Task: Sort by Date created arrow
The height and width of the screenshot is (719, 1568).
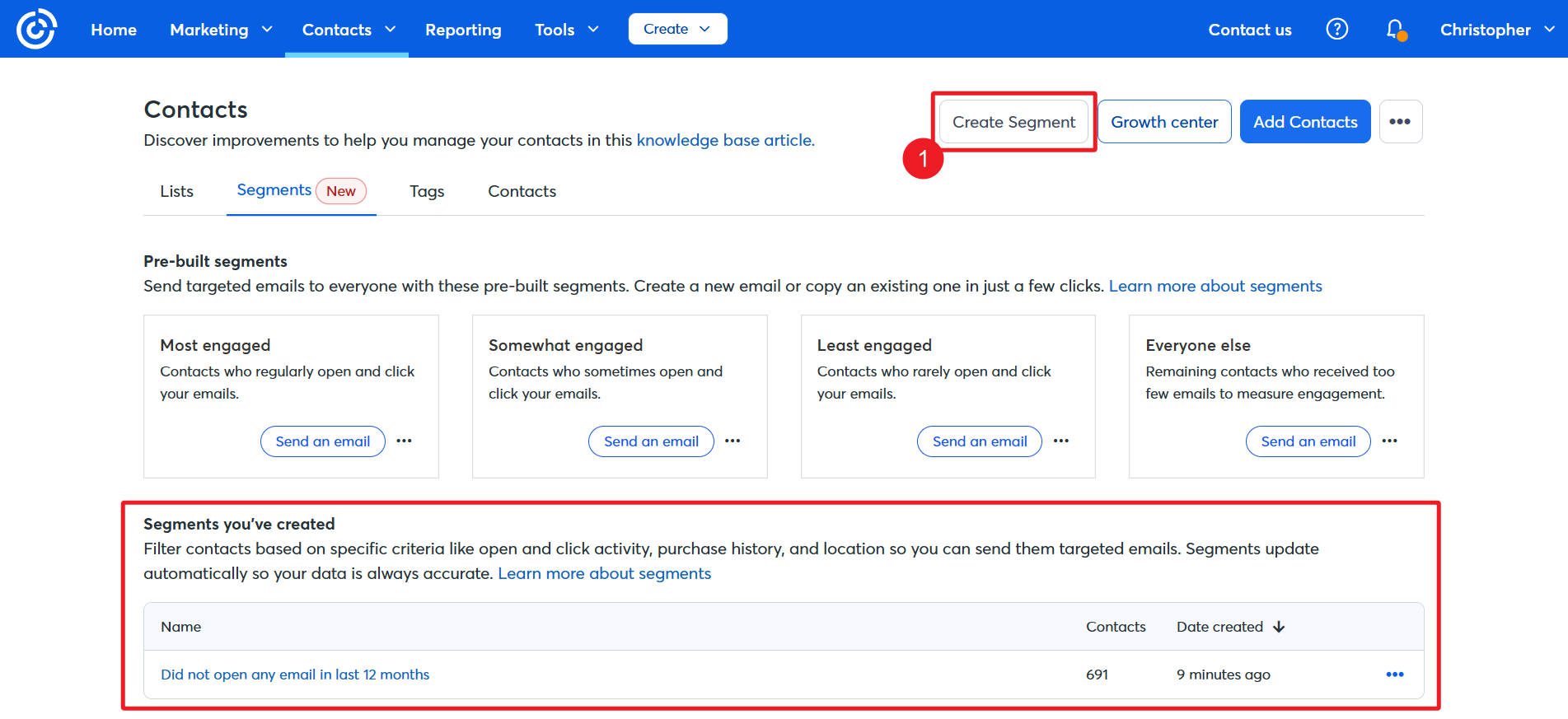Action: coord(1279,627)
